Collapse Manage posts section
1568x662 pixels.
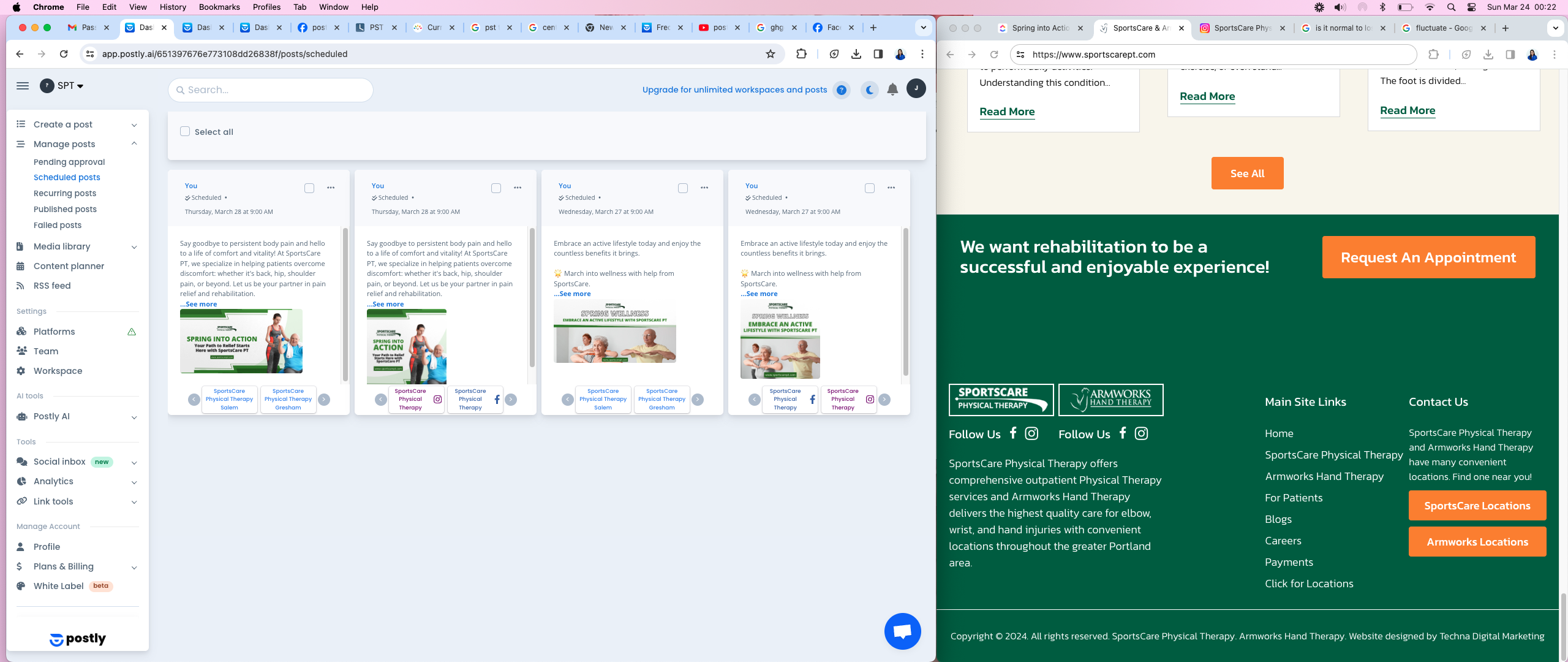pyautogui.click(x=77, y=144)
